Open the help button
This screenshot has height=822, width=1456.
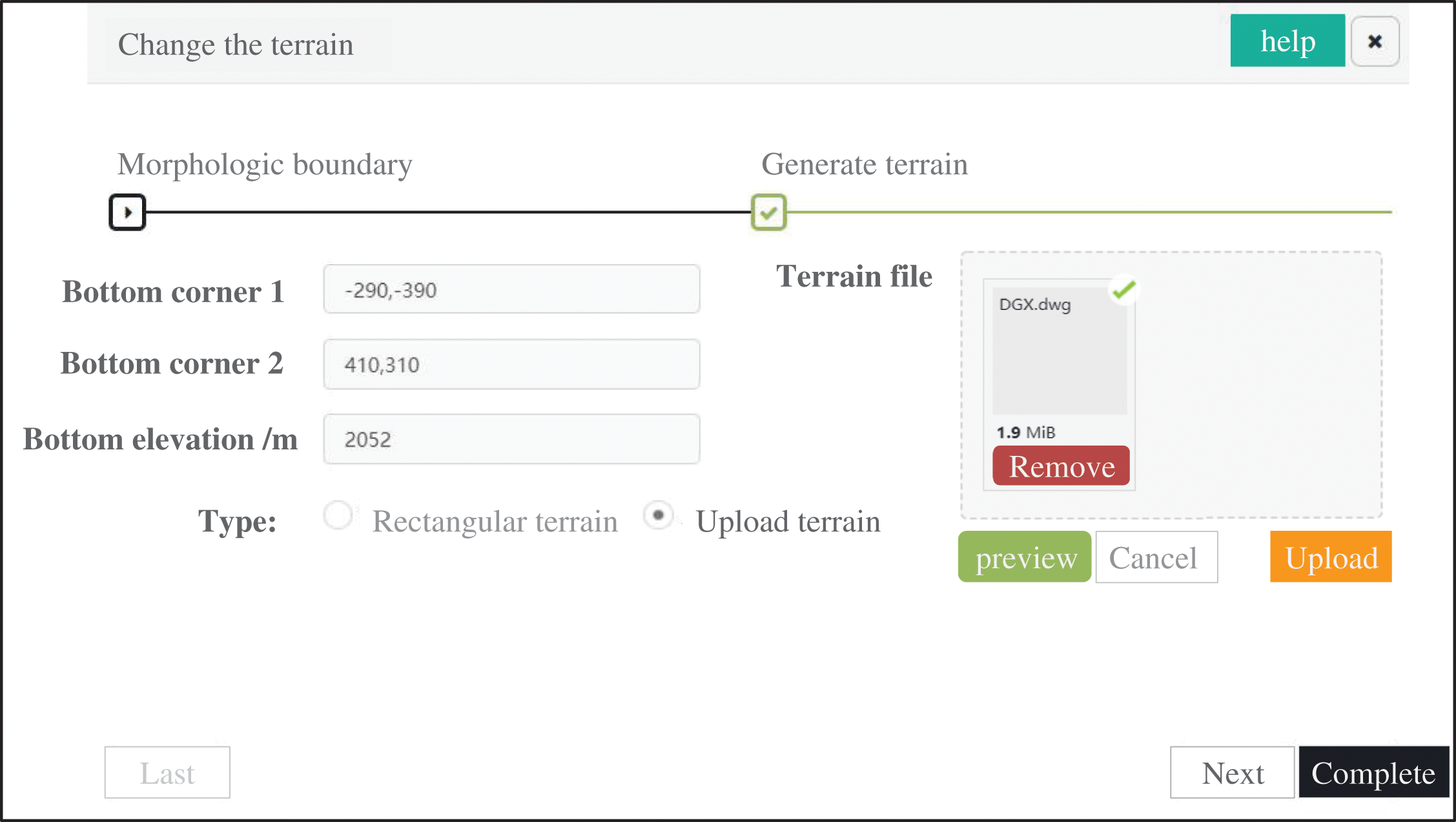coord(1287,41)
